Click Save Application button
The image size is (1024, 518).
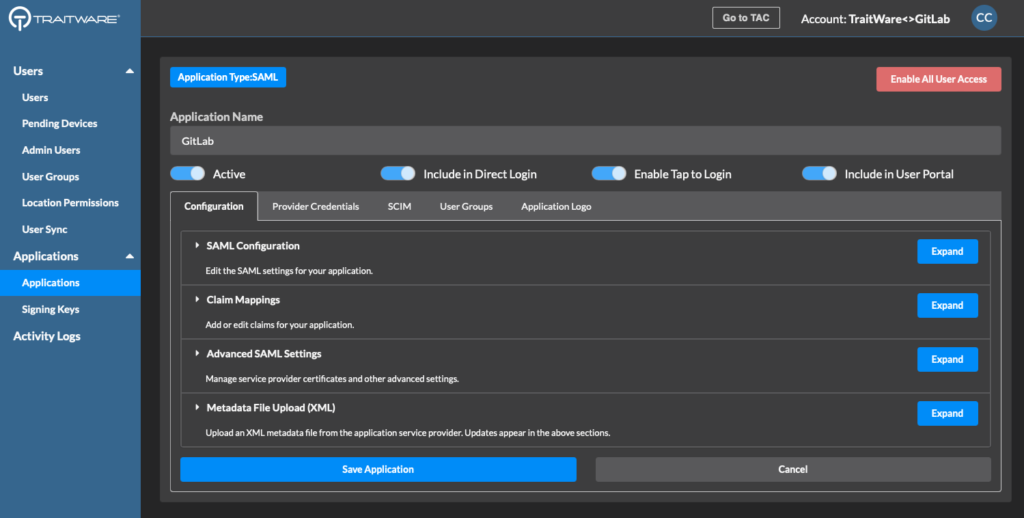coord(378,470)
